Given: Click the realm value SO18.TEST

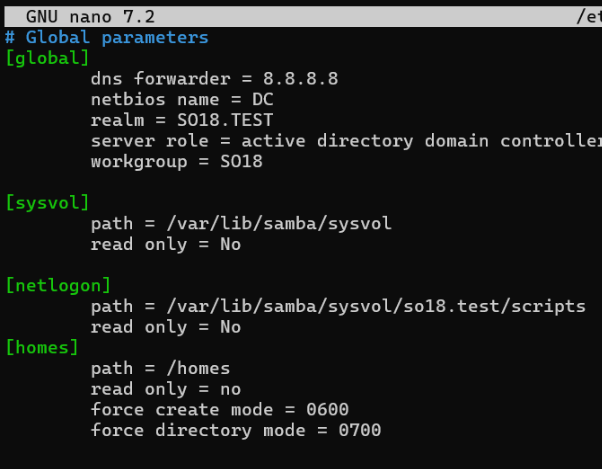Looking at the screenshot, I should pos(219,120).
